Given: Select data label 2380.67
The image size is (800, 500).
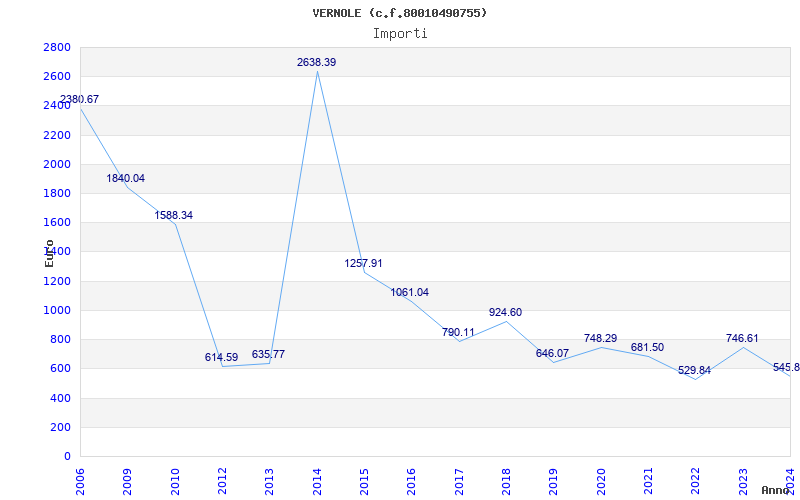Looking at the screenshot, I should pos(79,99).
